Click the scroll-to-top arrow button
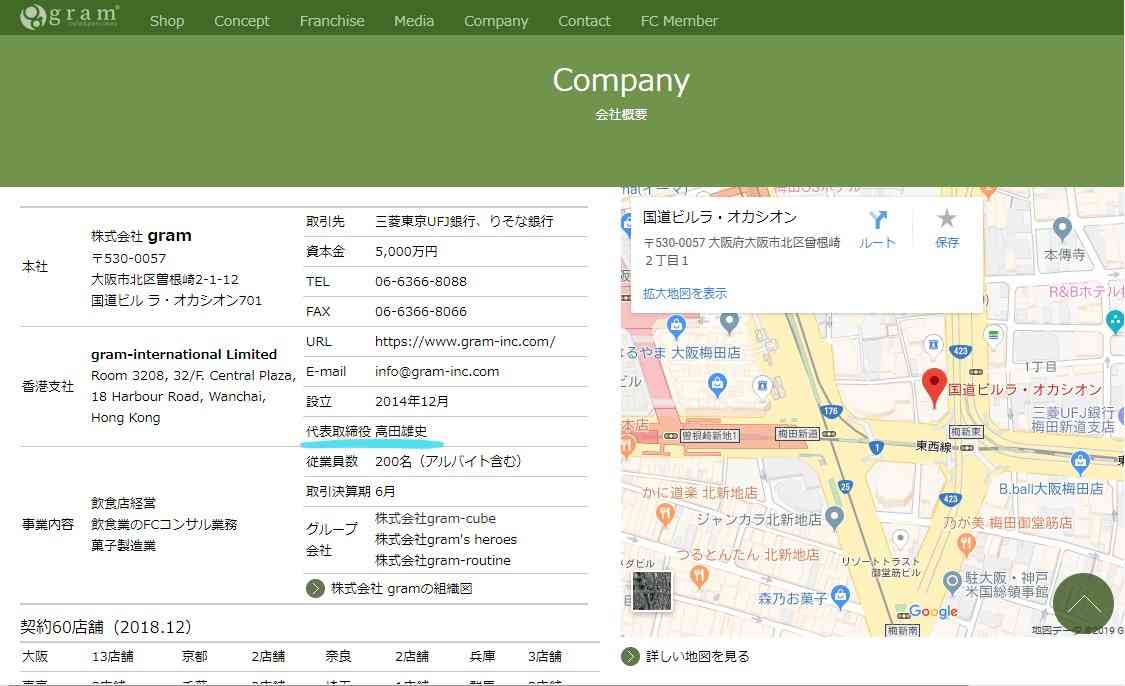The height and width of the screenshot is (686, 1125). pyautogui.click(x=1083, y=603)
